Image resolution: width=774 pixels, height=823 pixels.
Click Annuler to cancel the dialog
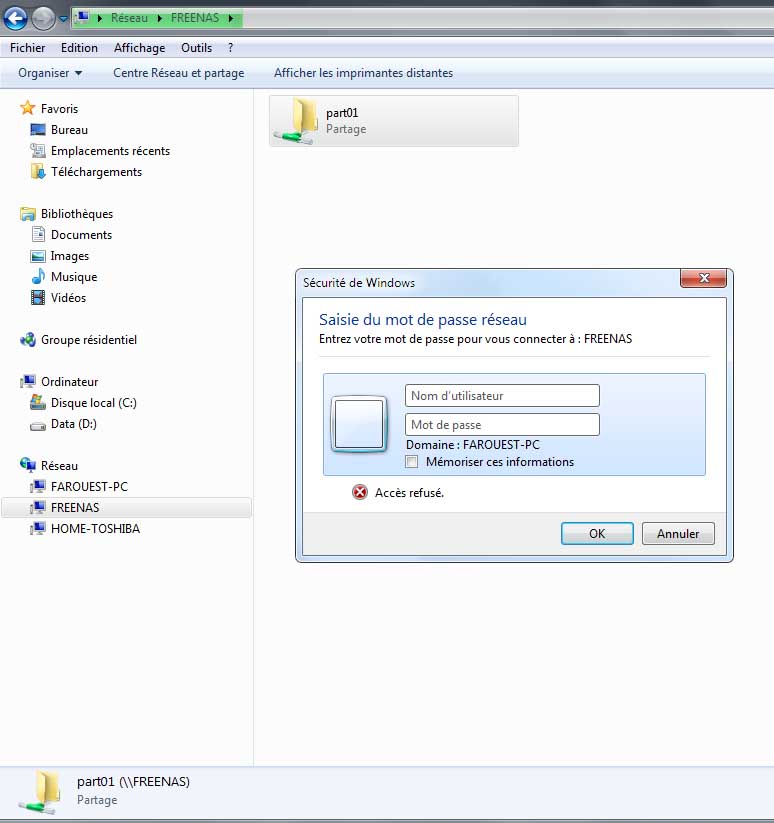click(x=678, y=534)
